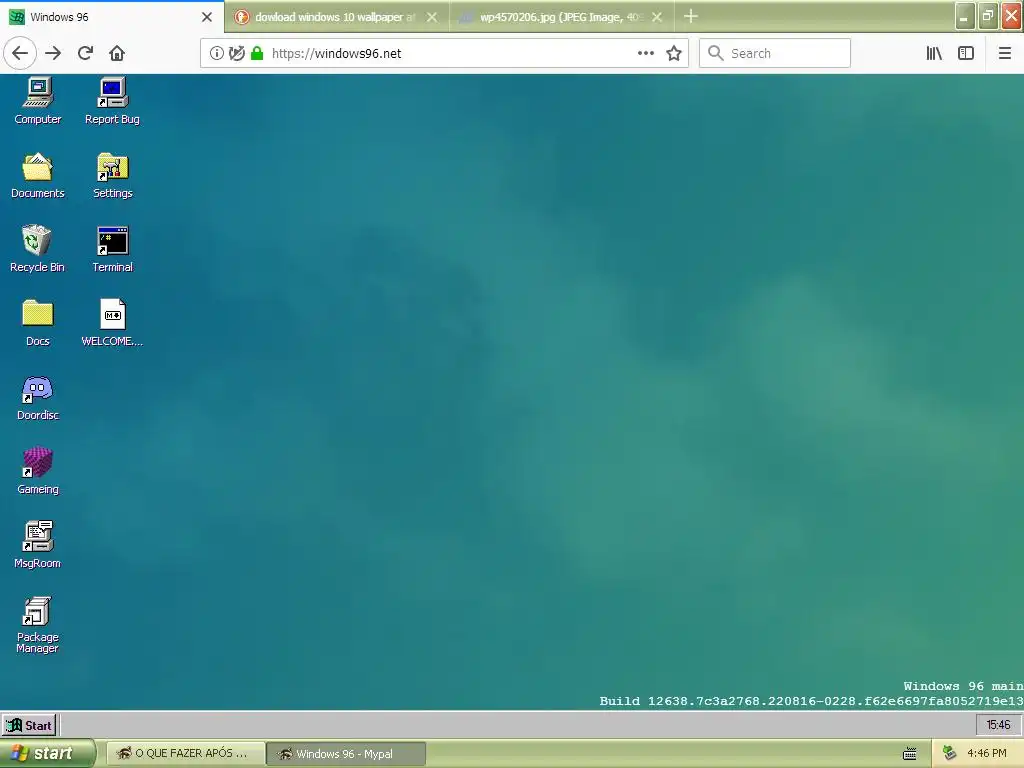1024x768 pixels.
Task: Open the browser hamburger menu
Action: coord(1004,53)
